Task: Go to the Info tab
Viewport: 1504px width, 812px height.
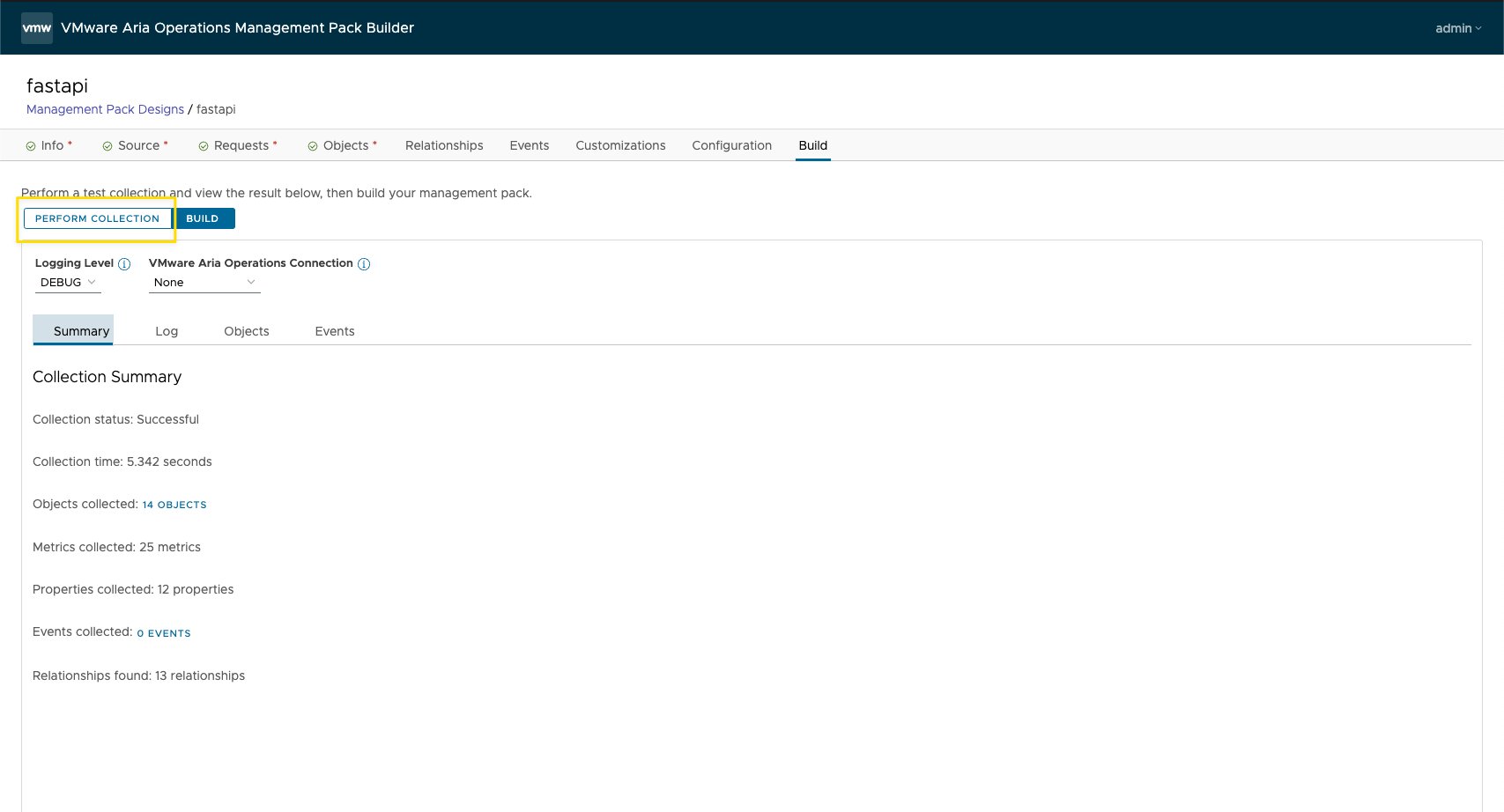Action: (52, 145)
